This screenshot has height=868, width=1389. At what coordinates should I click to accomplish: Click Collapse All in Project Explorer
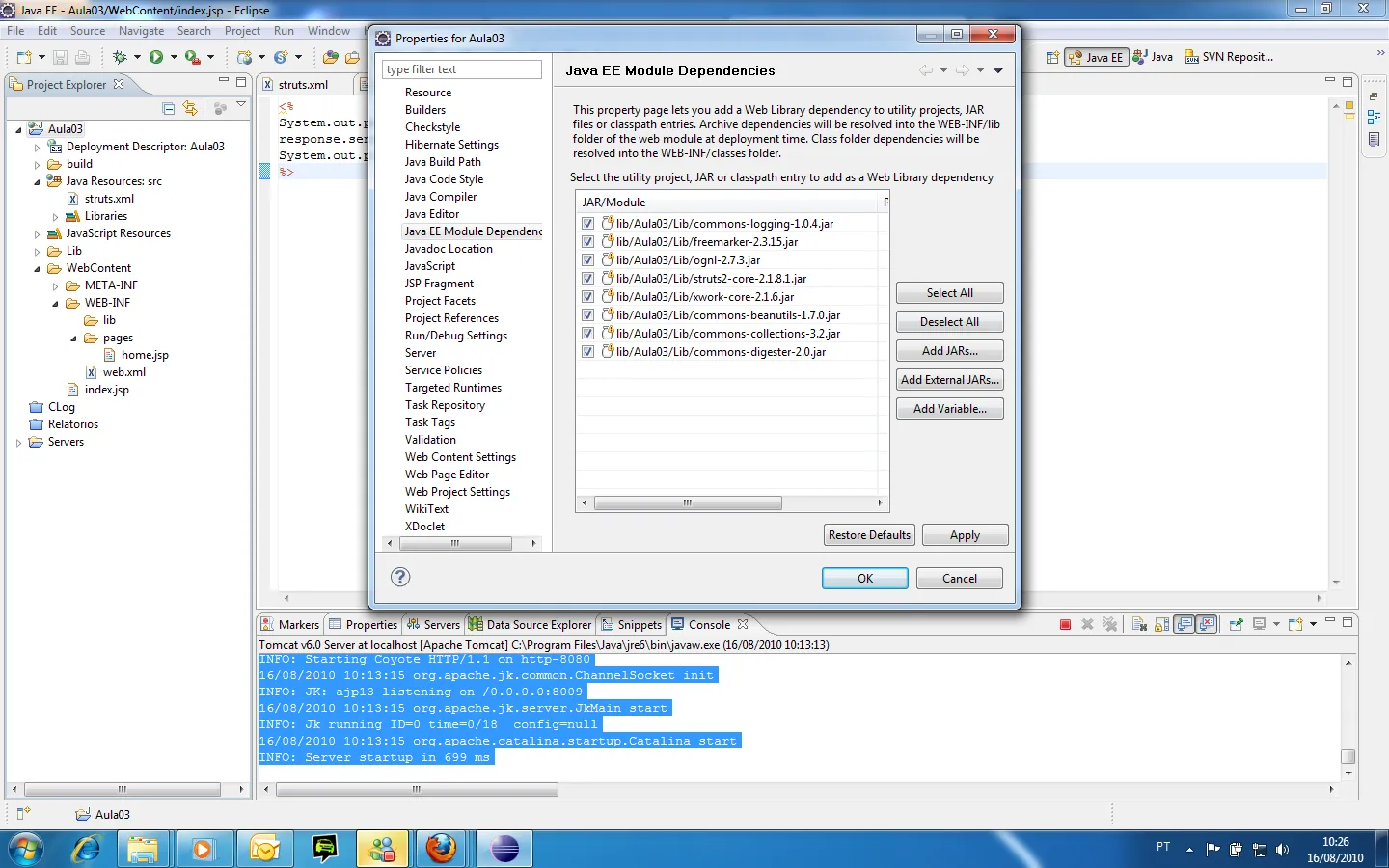(169, 108)
